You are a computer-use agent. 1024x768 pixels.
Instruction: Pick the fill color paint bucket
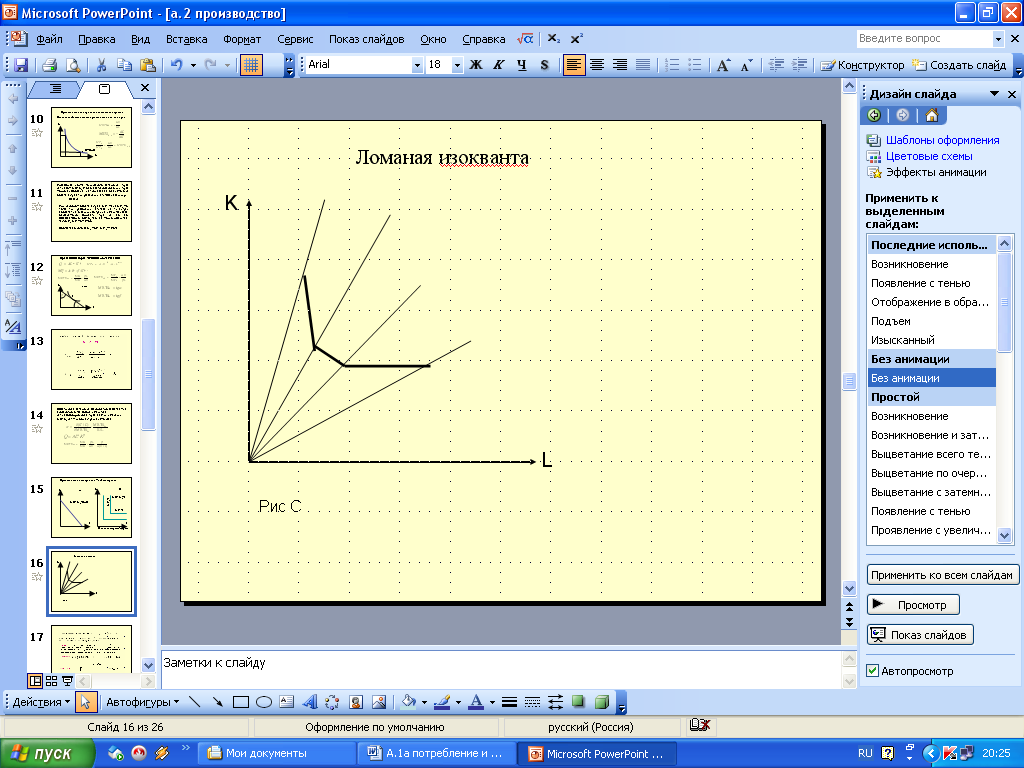(409, 702)
